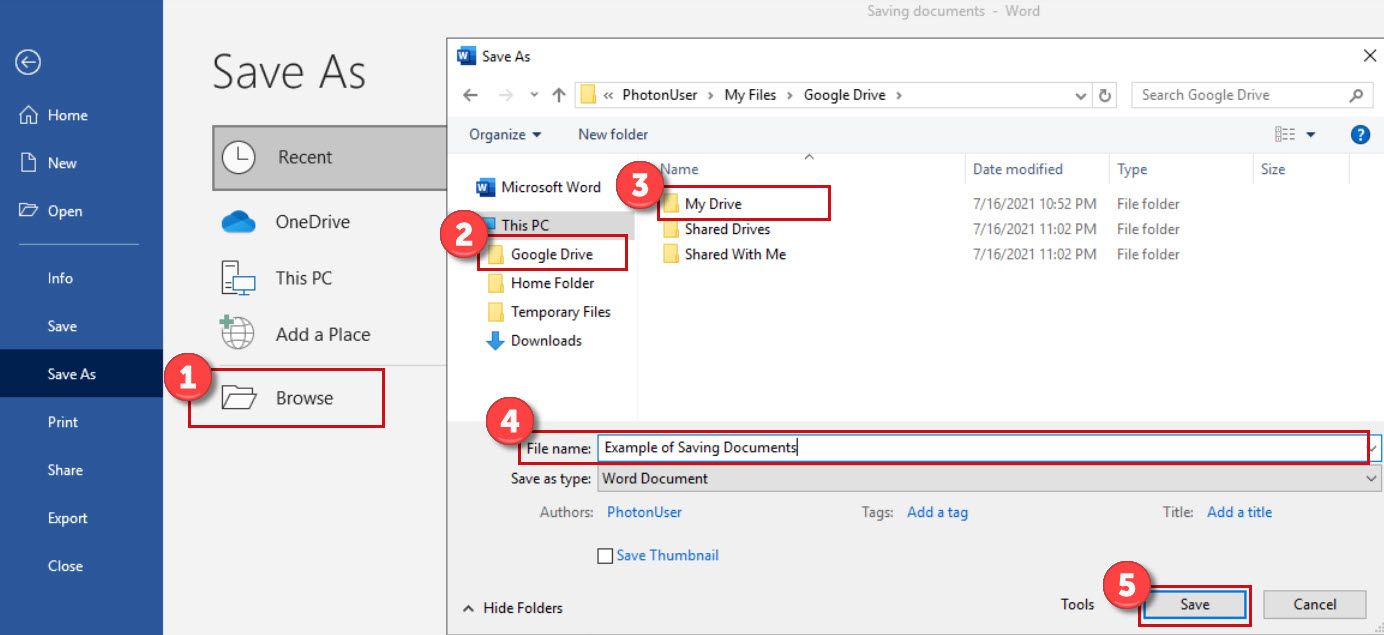Close the Save As dialog window
The image size is (1384, 635).
tap(1369, 57)
